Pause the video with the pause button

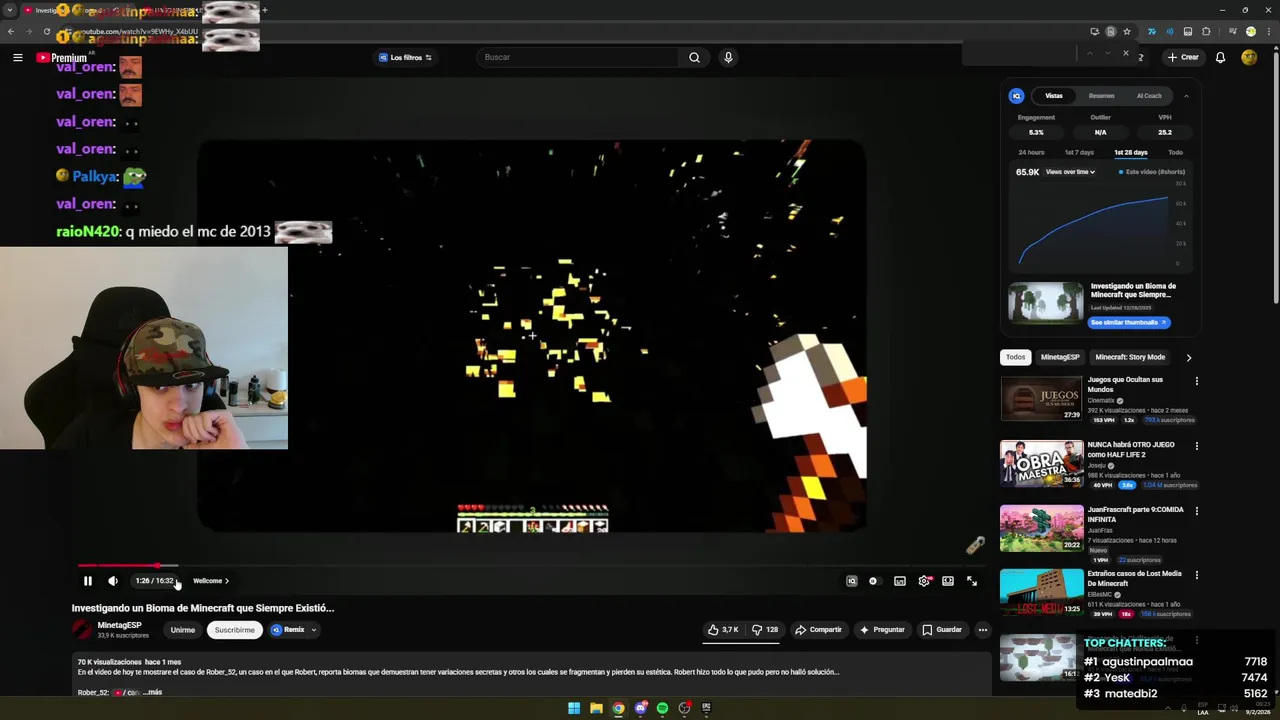(88, 581)
